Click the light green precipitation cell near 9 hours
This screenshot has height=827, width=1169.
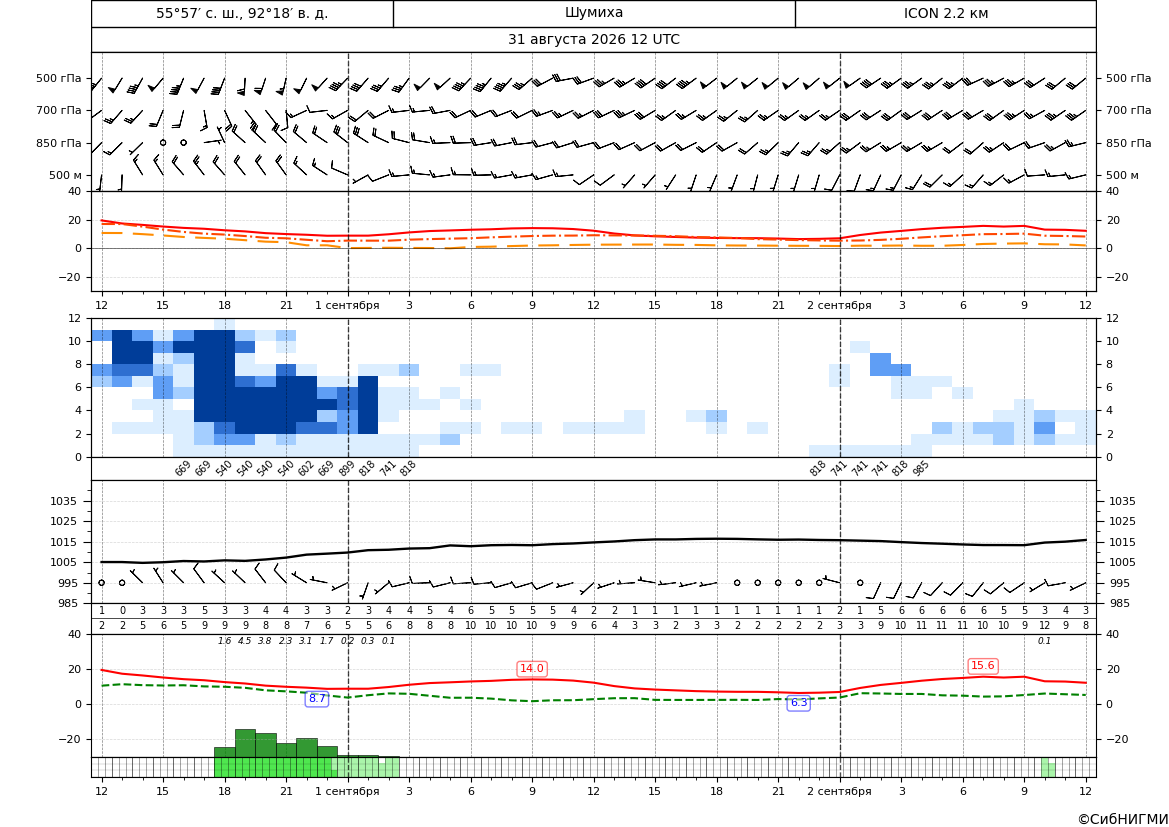pos(1047,767)
